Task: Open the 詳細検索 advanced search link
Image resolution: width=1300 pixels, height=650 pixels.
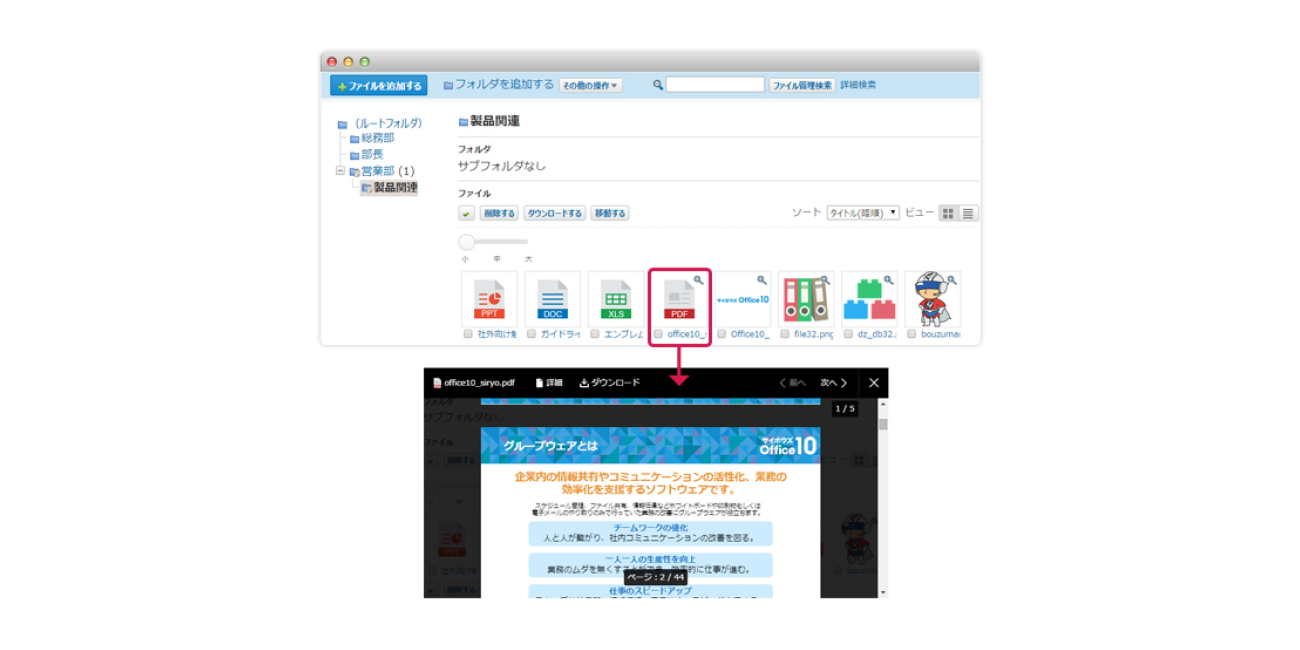Action: [x=858, y=85]
